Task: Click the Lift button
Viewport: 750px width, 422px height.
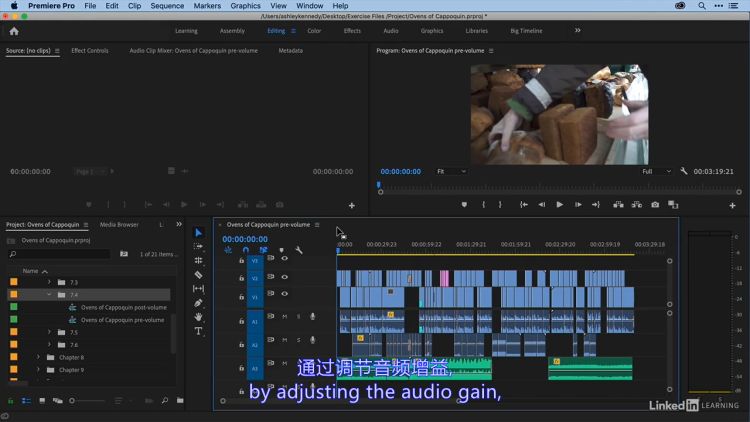Action: (618, 204)
